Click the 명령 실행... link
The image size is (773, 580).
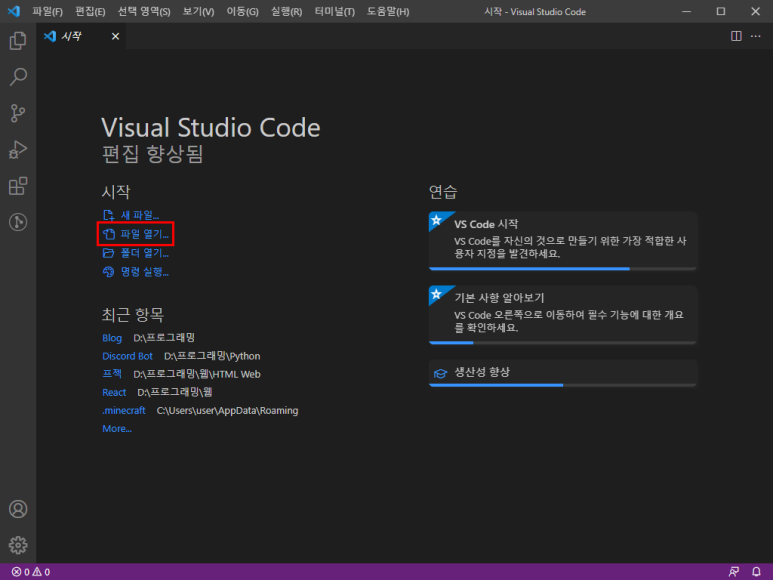(x=144, y=272)
